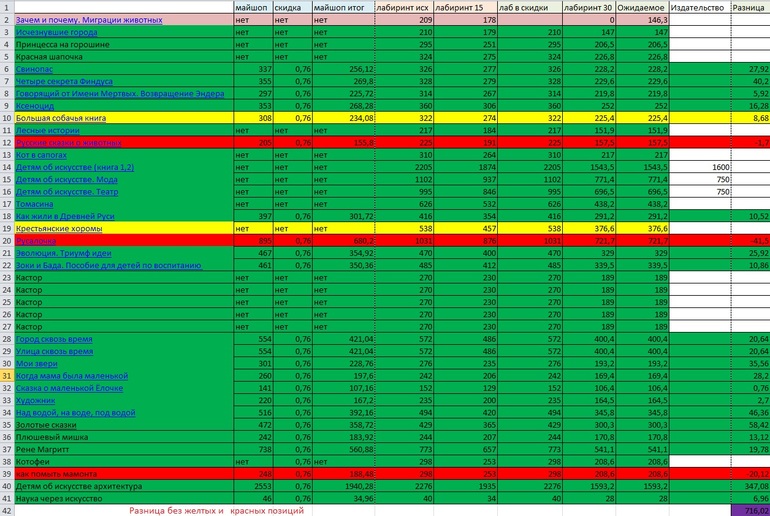The width and height of the screenshot is (770, 516).
Task: Click the 'Издательство' column header cell
Action: [698, 7]
